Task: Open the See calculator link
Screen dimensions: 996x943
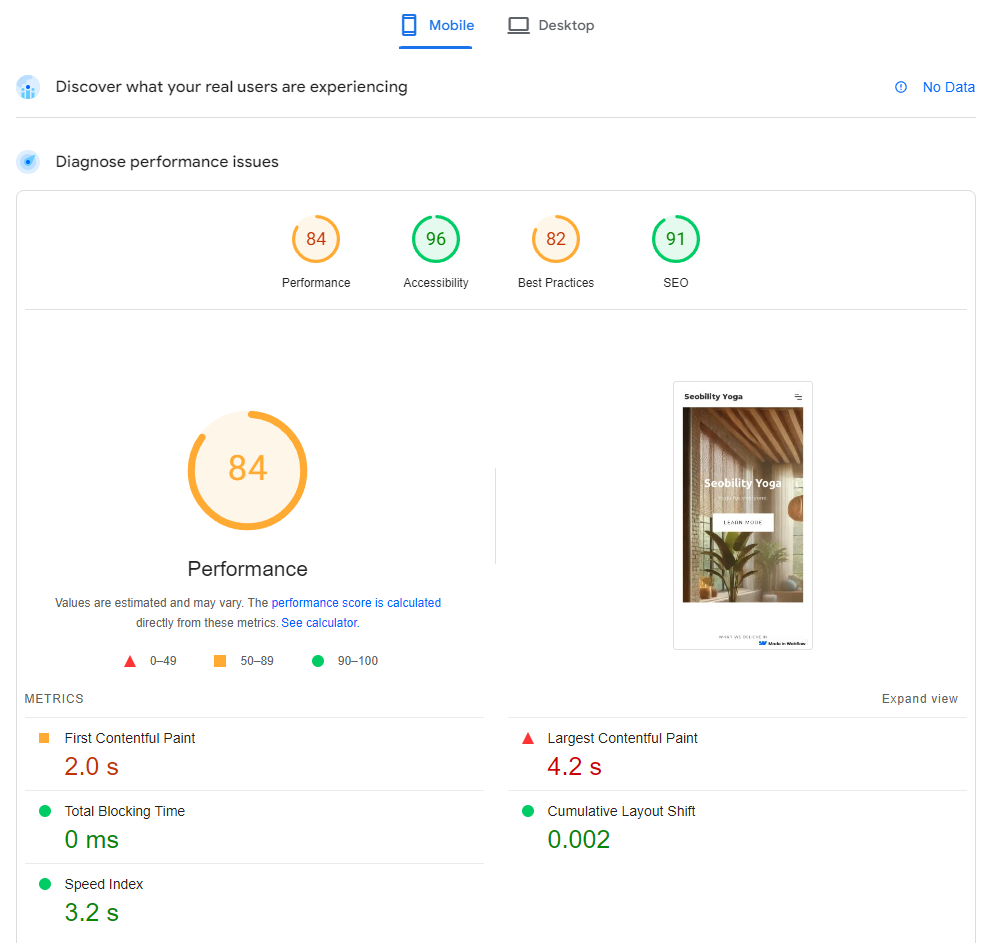Action: (320, 623)
